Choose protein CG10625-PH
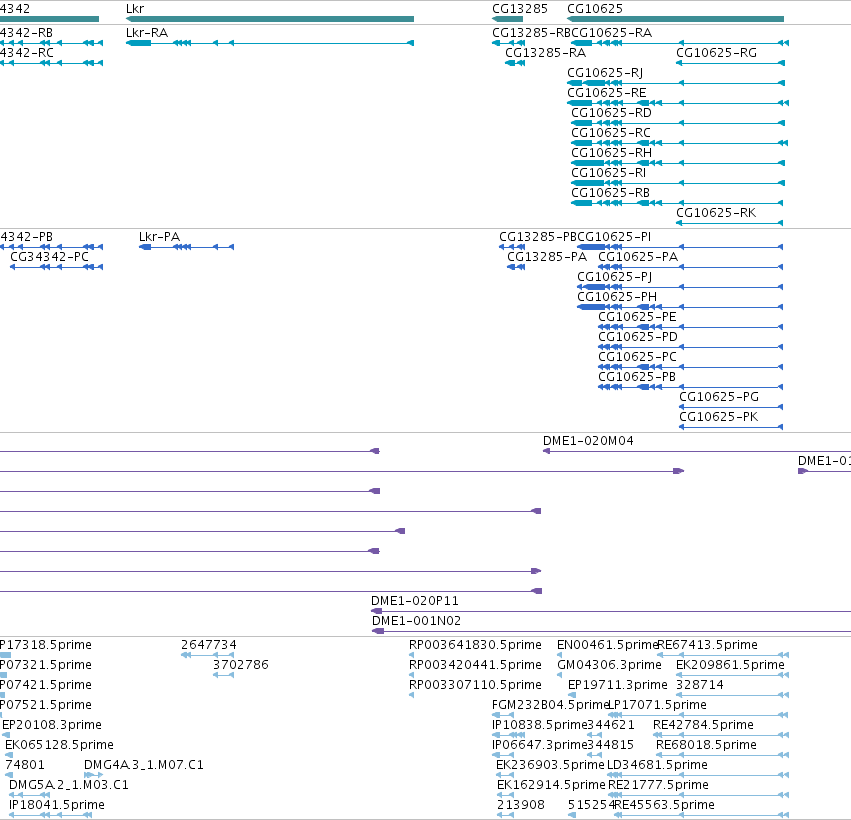 tap(680, 307)
